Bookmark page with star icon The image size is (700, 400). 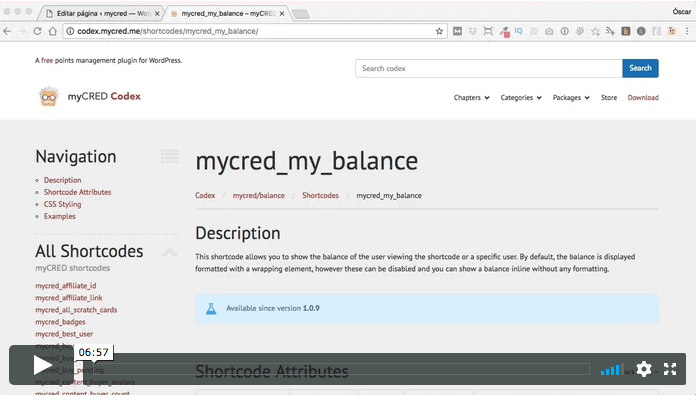(439, 31)
